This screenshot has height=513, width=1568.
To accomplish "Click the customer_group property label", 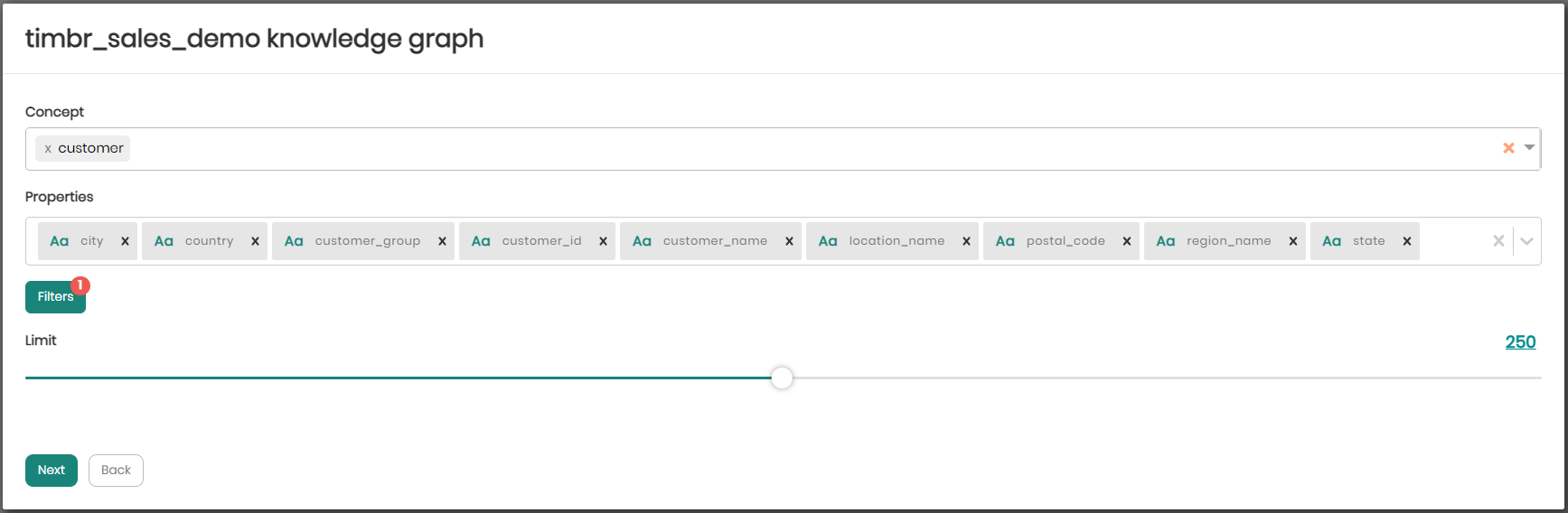I will tap(368, 241).
